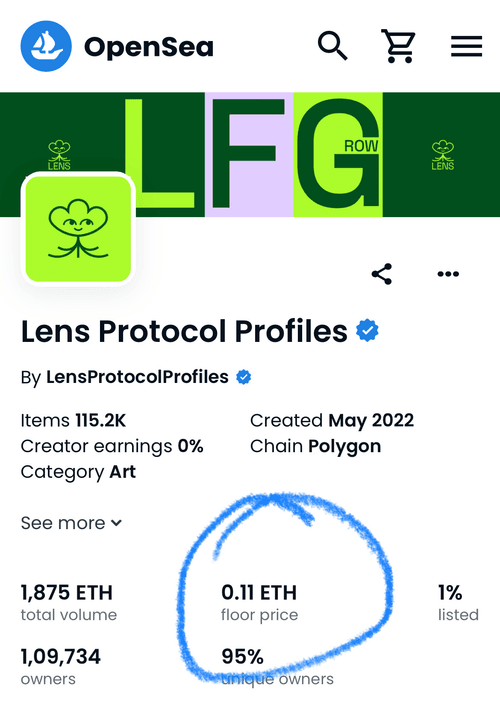The height and width of the screenshot is (727, 500).
Task: Open the shopping cart icon
Action: click(x=398, y=46)
